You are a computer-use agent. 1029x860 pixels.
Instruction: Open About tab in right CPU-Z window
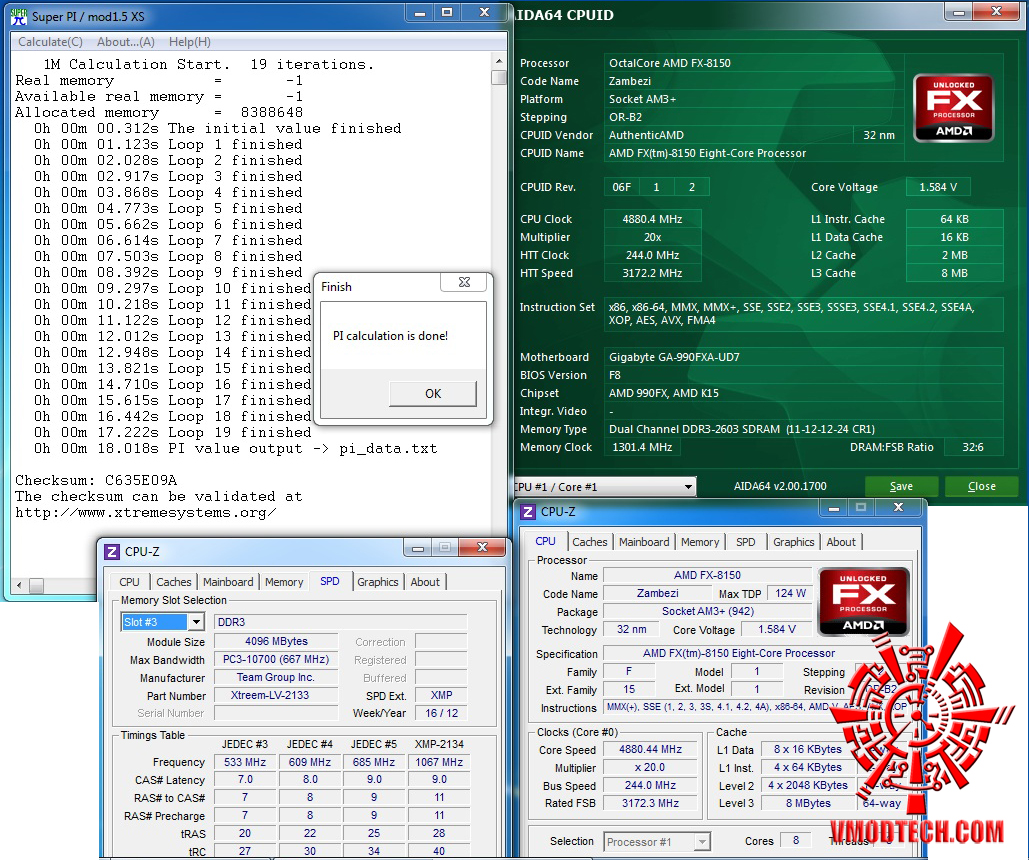[841, 542]
